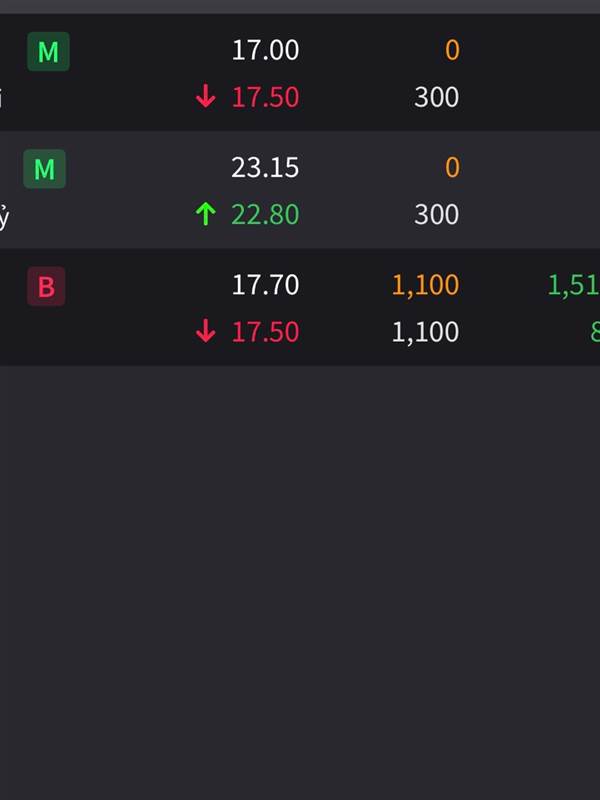
Task: Click the orange 1,100 matched quantity
Action: coord(426,285)
